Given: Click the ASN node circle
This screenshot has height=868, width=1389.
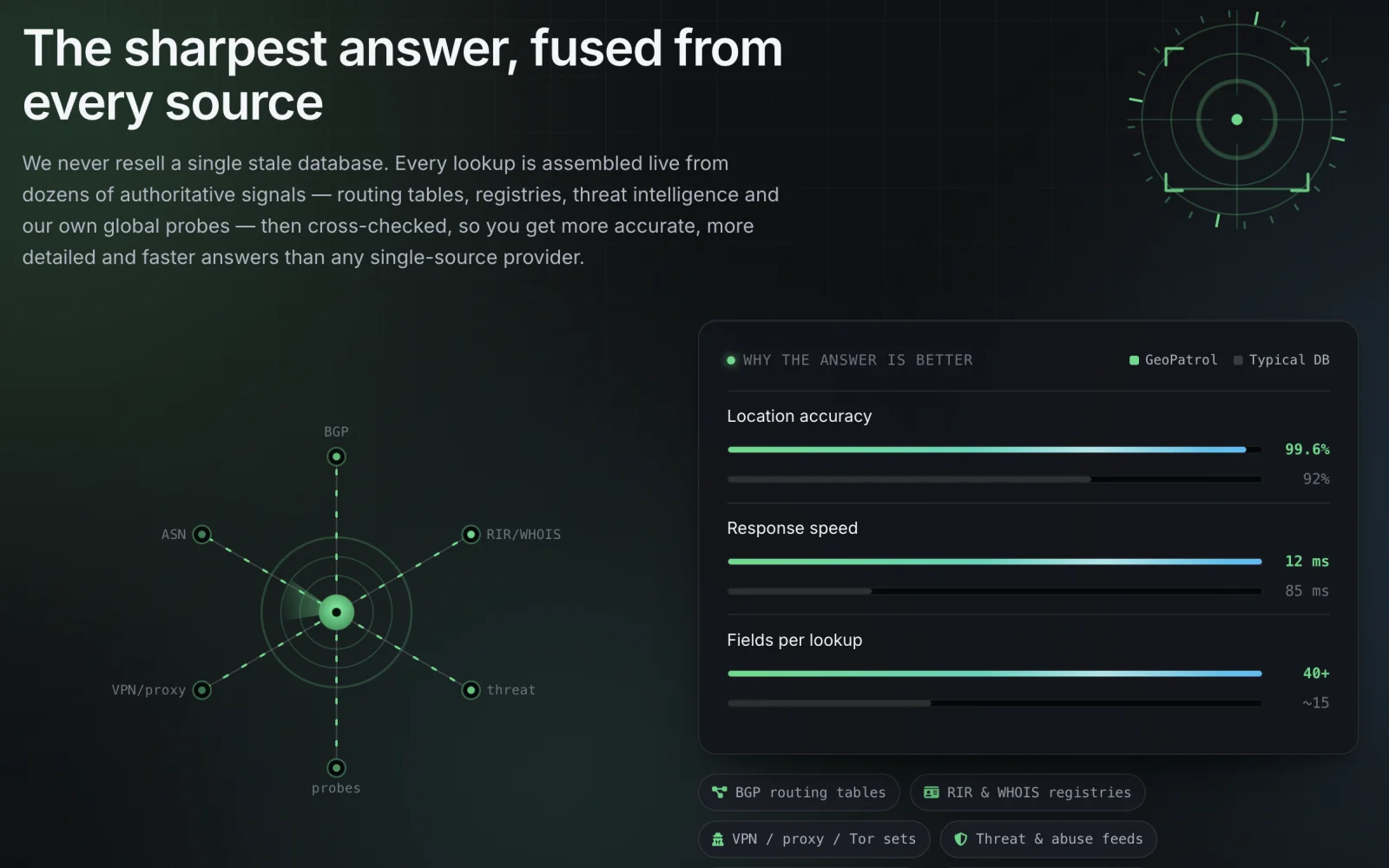Looking at the screenshot, I should [x=201, y=535].
